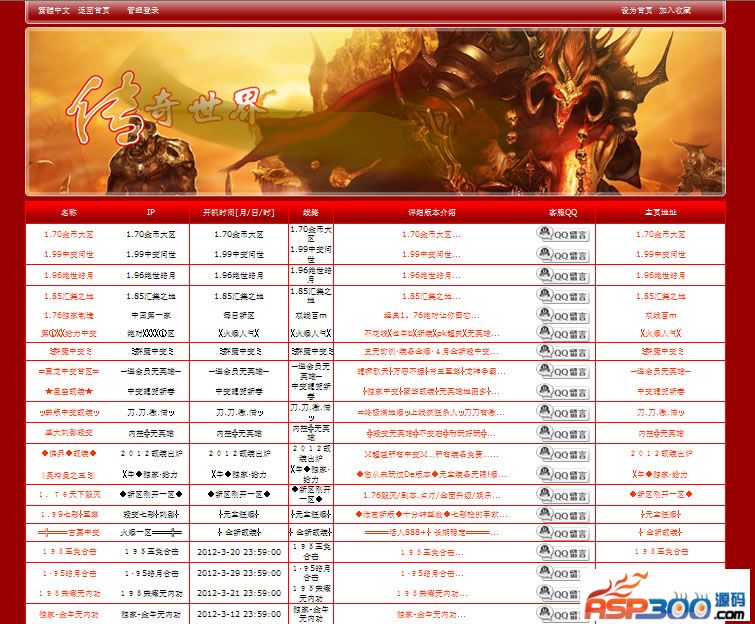Open 一条会员无英雄 link in homepage column
The width and height of the screenshot is (755, 624).
661,372
